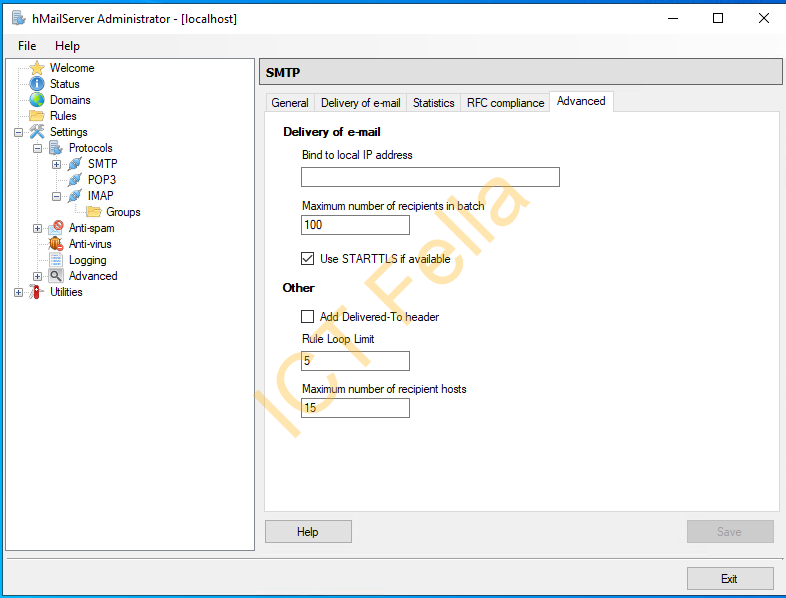
Task: Click the Protocols server icon
Action: click(56, 148)
